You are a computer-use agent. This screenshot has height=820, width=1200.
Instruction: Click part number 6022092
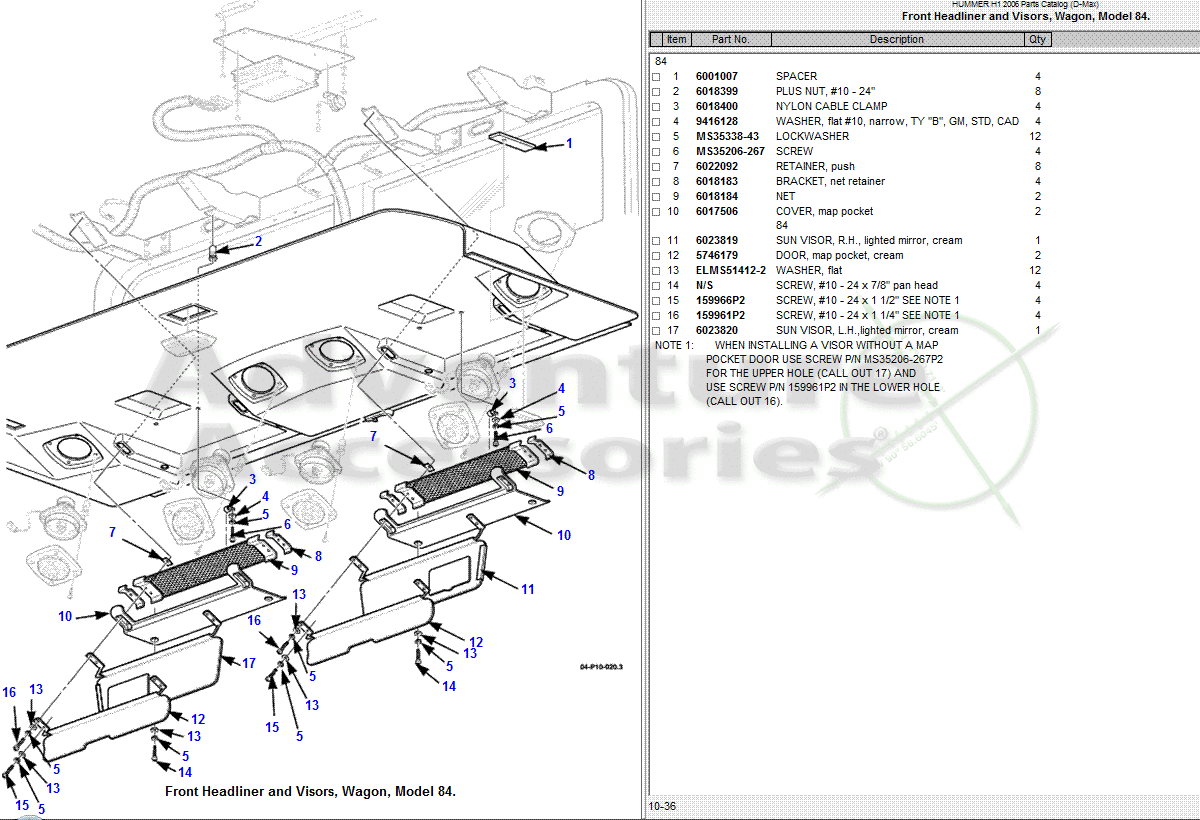[717, 167]
